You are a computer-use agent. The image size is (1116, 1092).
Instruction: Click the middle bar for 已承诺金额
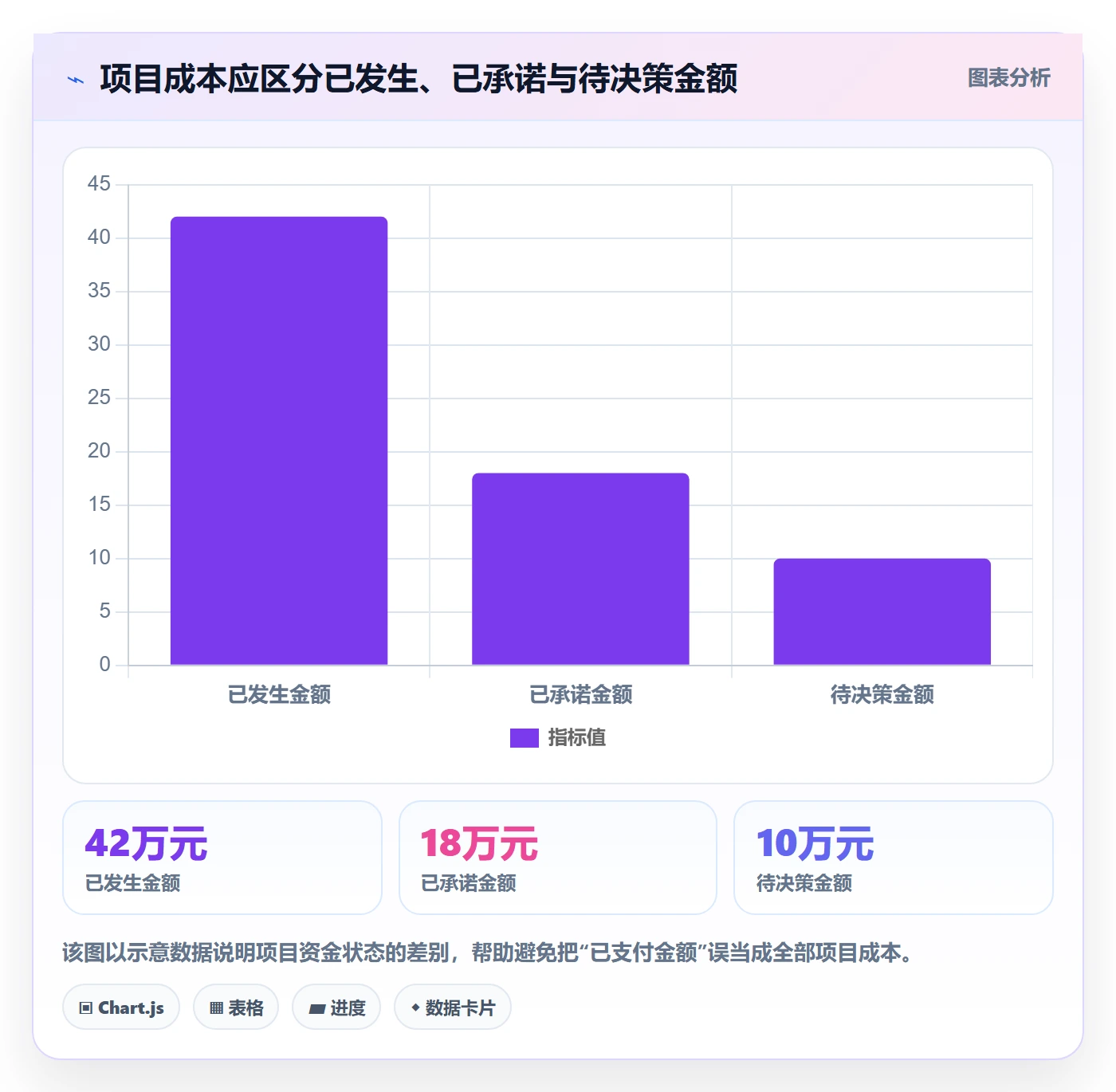click(x=580, y=569)
